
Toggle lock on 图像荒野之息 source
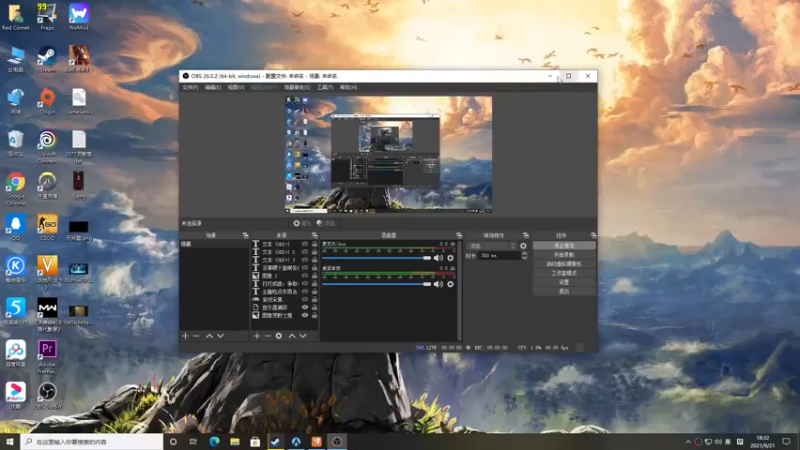point(314,315)
